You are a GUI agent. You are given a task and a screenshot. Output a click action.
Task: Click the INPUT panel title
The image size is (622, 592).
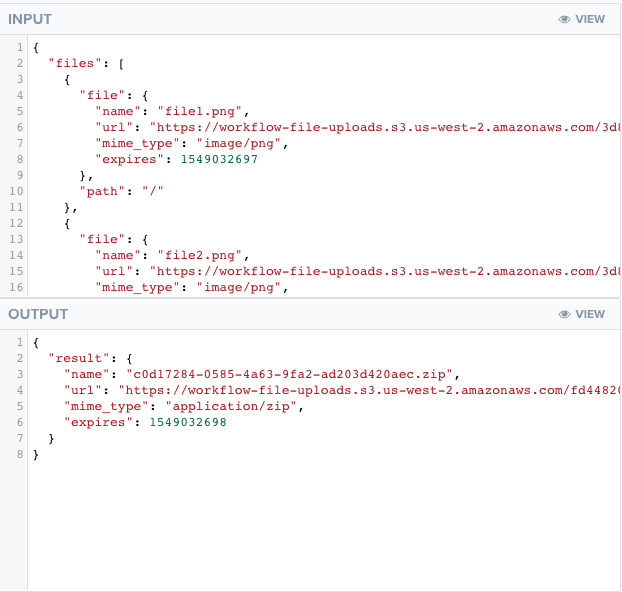coord(30,19)
